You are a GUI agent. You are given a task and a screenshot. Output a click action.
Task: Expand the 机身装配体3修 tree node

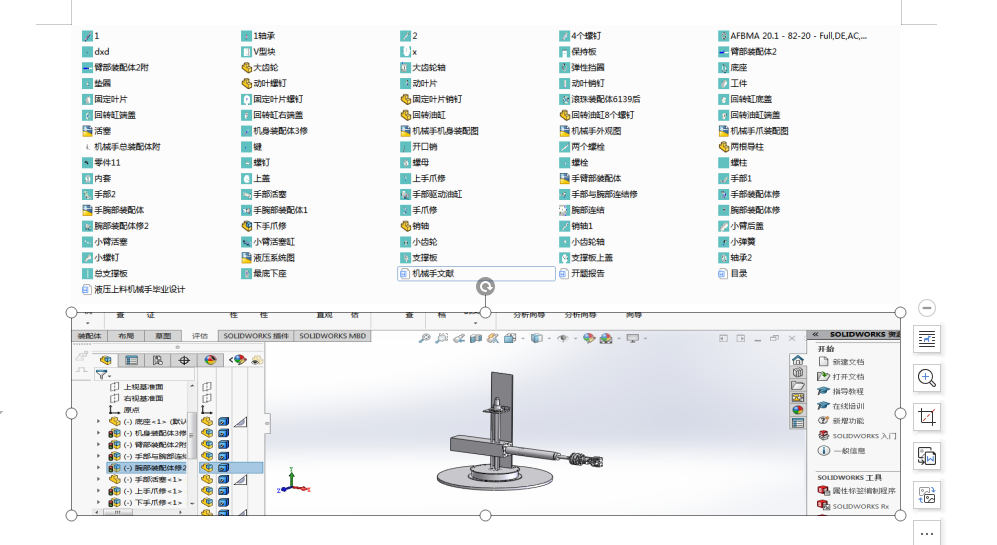[98, 433]
